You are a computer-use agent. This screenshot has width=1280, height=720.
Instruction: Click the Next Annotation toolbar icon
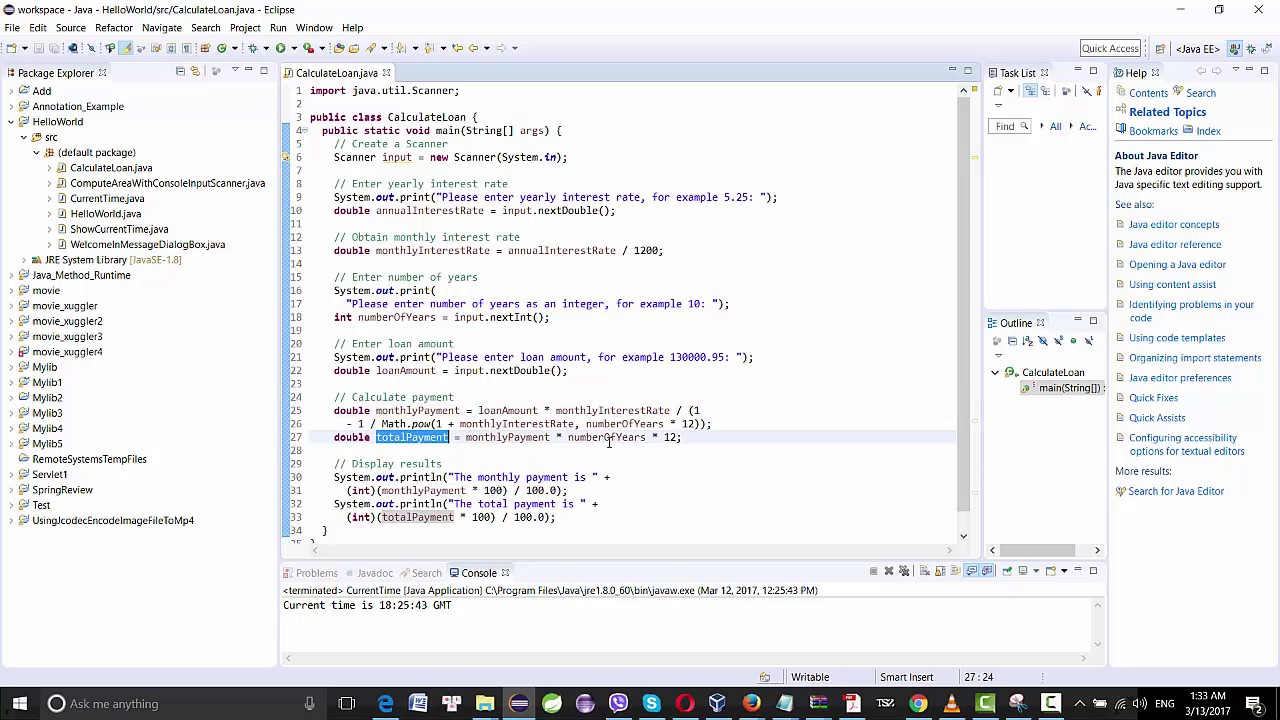pyautogui.click(x=400, y=48)
